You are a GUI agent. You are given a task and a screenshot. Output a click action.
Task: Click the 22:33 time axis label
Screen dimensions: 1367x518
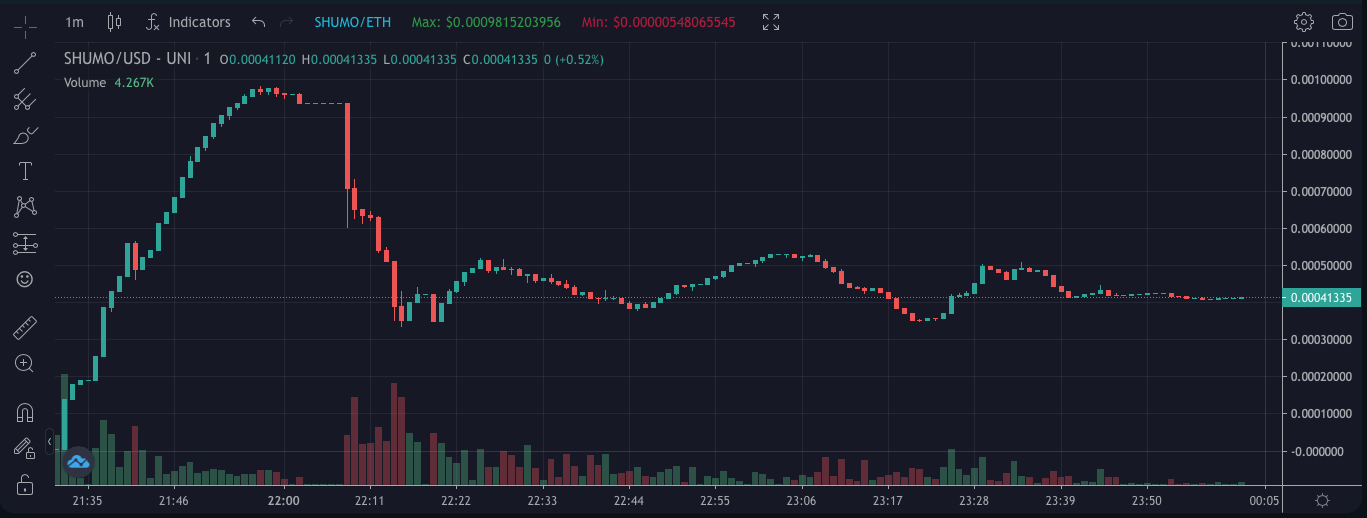(x=543, y=500)
